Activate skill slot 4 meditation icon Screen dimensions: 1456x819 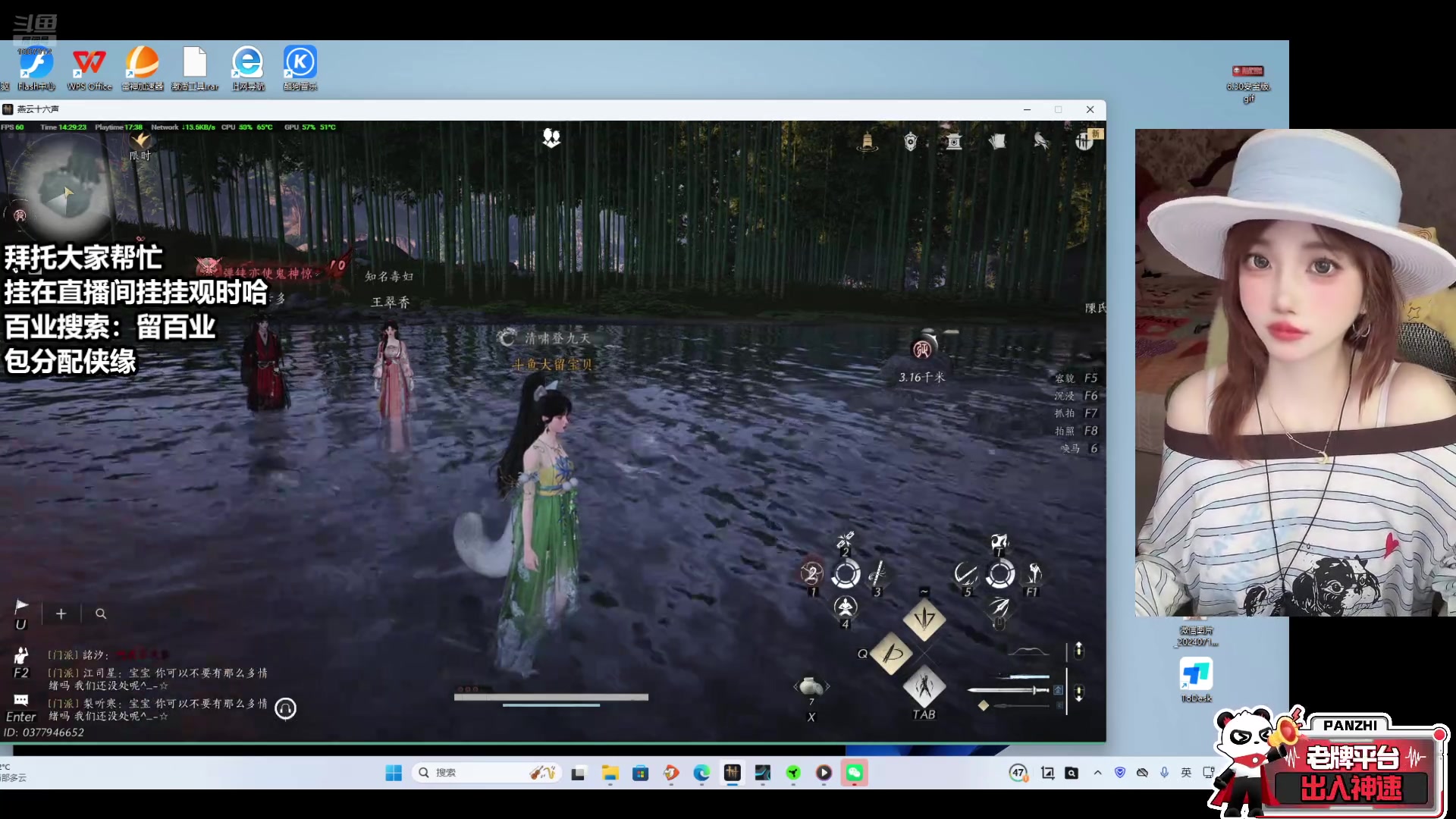pos(845,607)
